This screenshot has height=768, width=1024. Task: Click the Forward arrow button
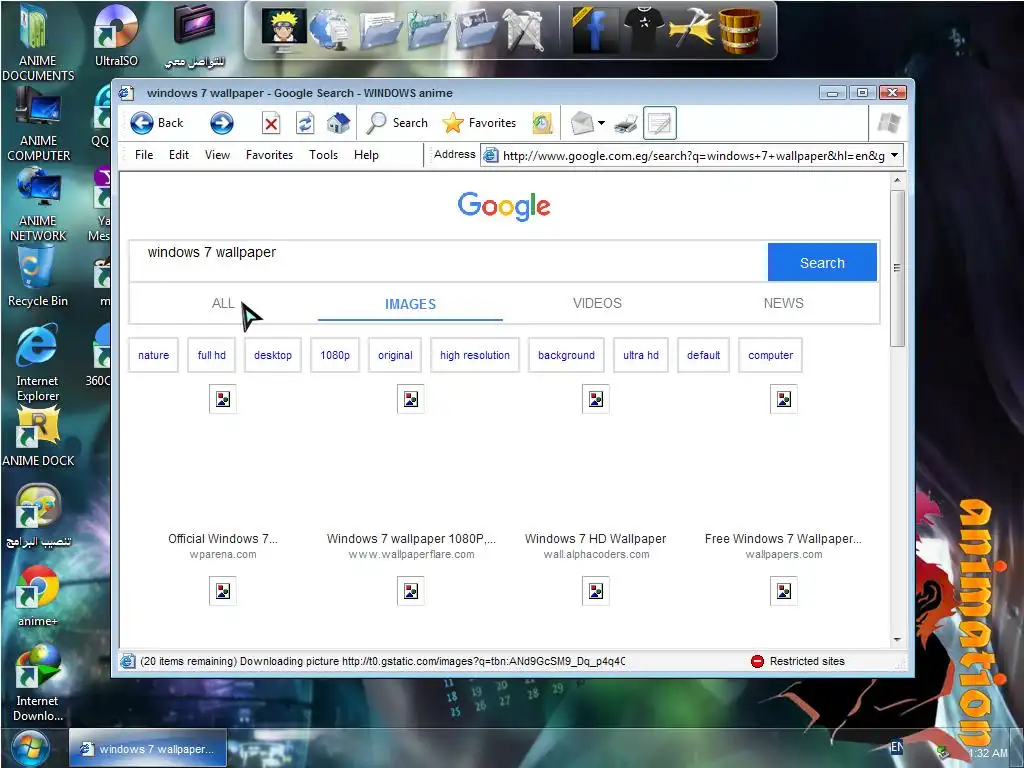click(222, 123)
